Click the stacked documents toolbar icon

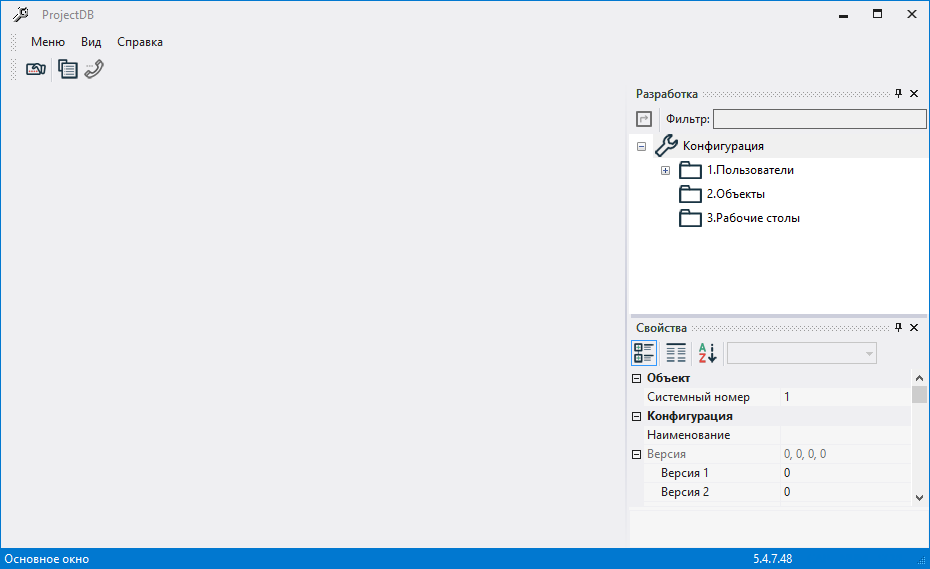click(67, 69)
